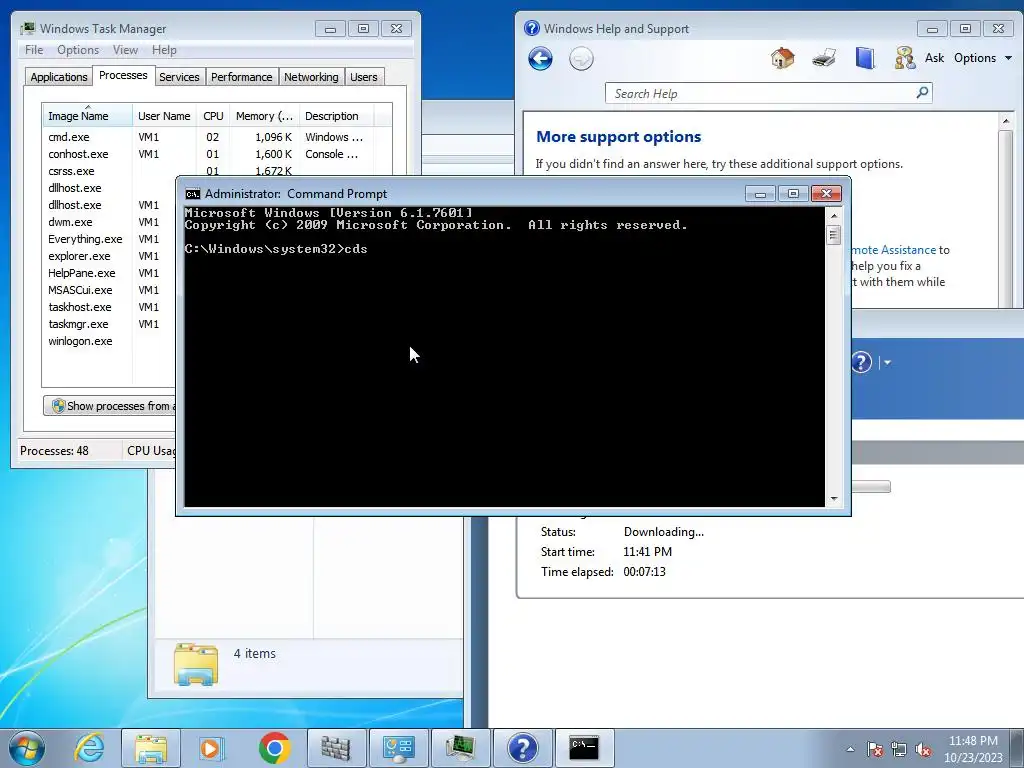Screen dimensions: 1024x768
Task: Click the blue help circle icon in background window
Action: tap(862, 362)
